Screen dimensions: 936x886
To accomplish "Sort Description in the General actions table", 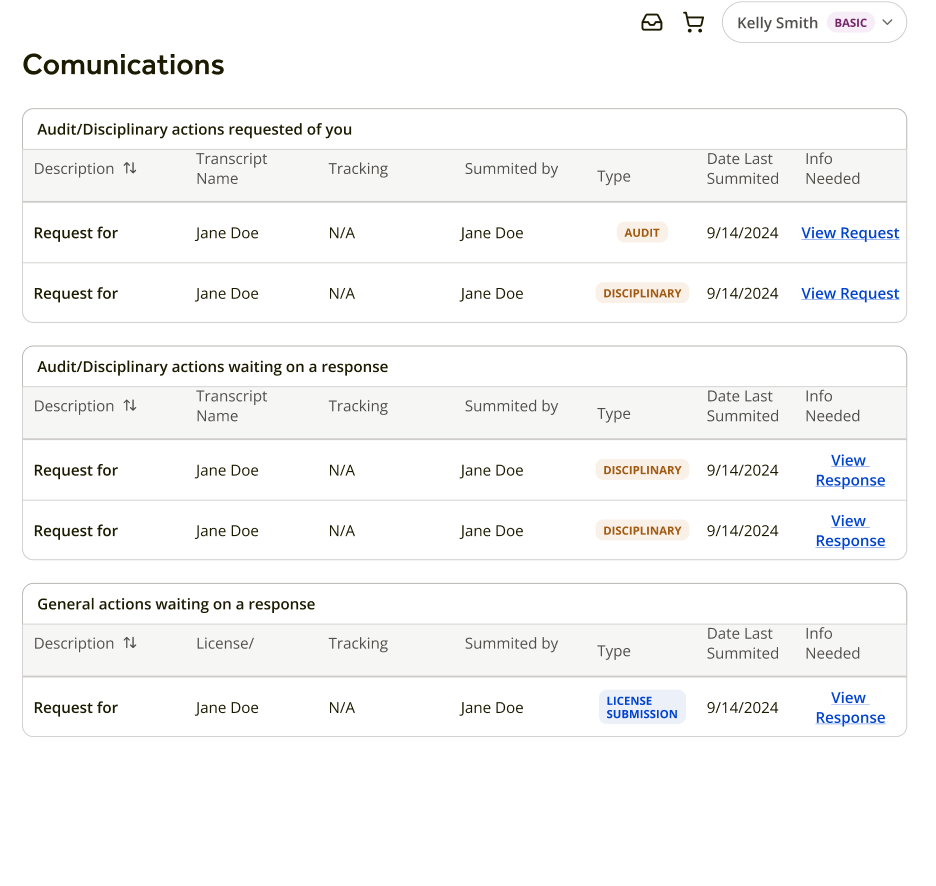I will coord(130,643).
